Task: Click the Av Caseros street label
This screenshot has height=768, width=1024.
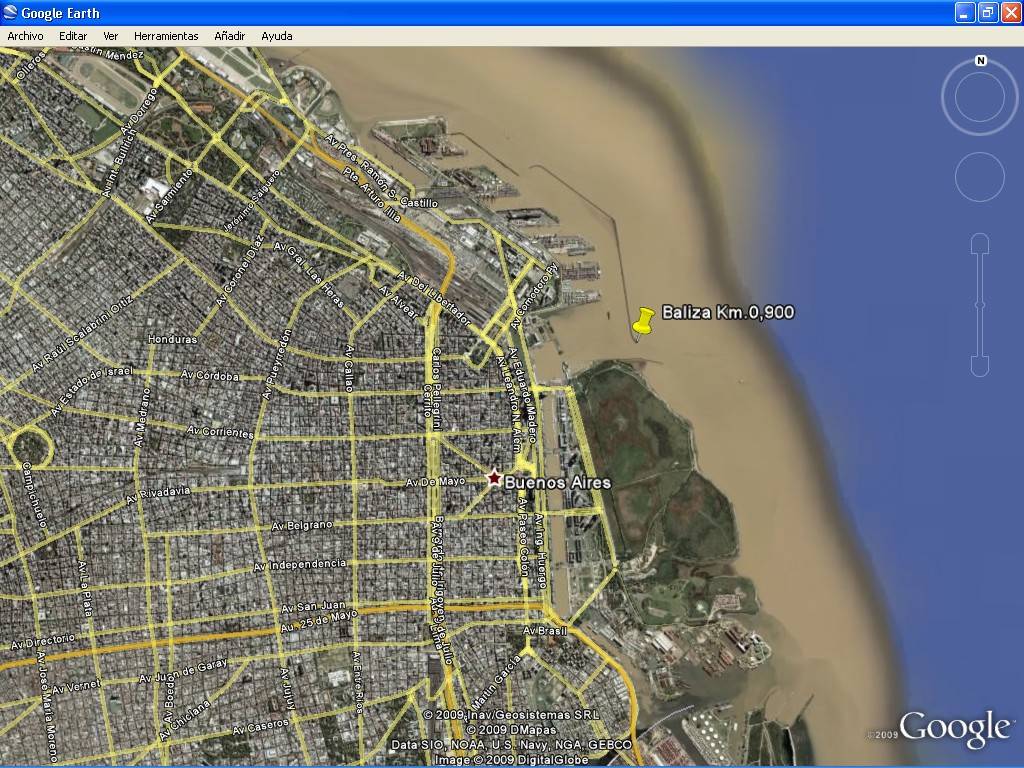Action: [260, 727]
